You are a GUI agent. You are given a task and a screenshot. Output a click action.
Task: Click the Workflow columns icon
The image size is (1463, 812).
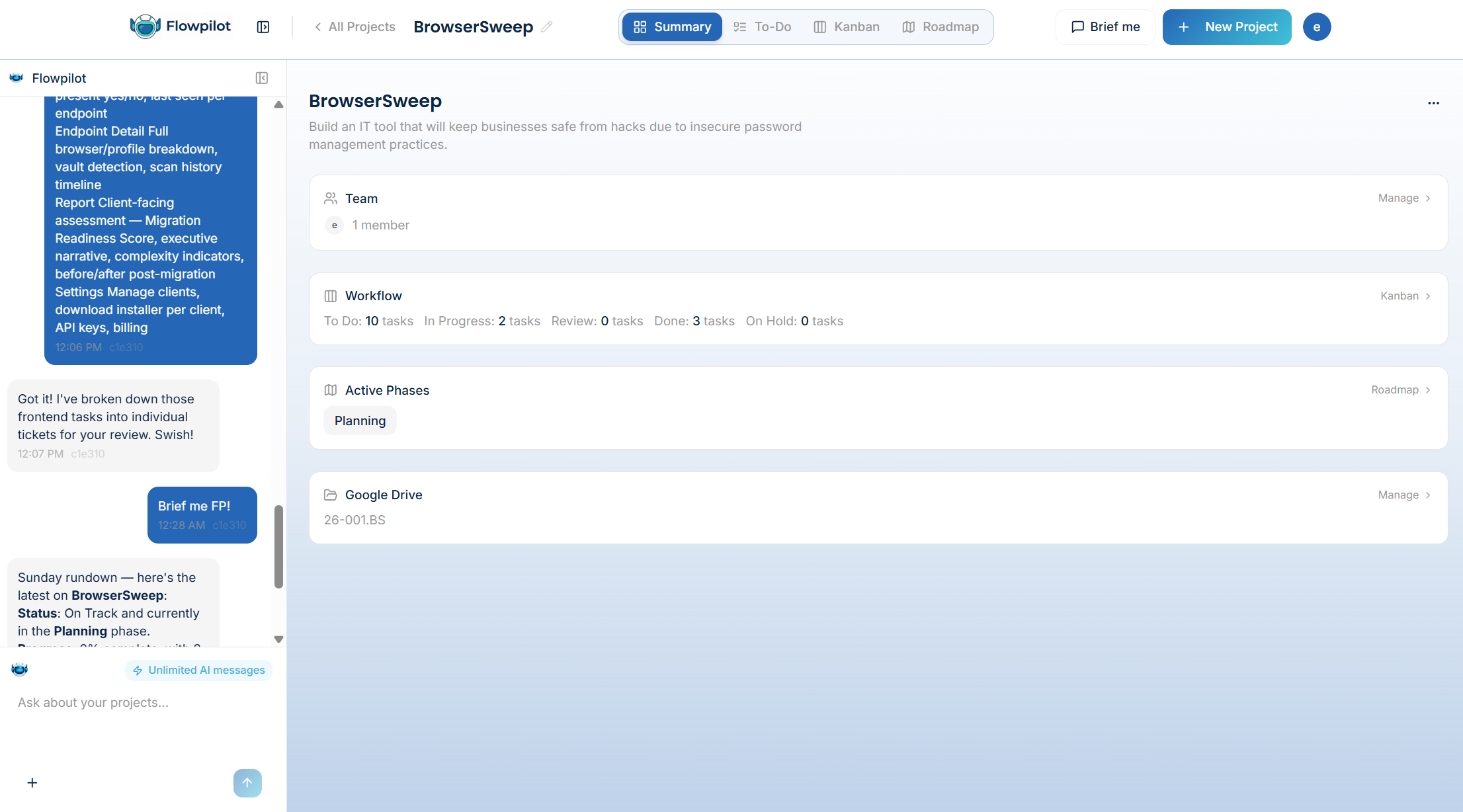pos(331,296)
